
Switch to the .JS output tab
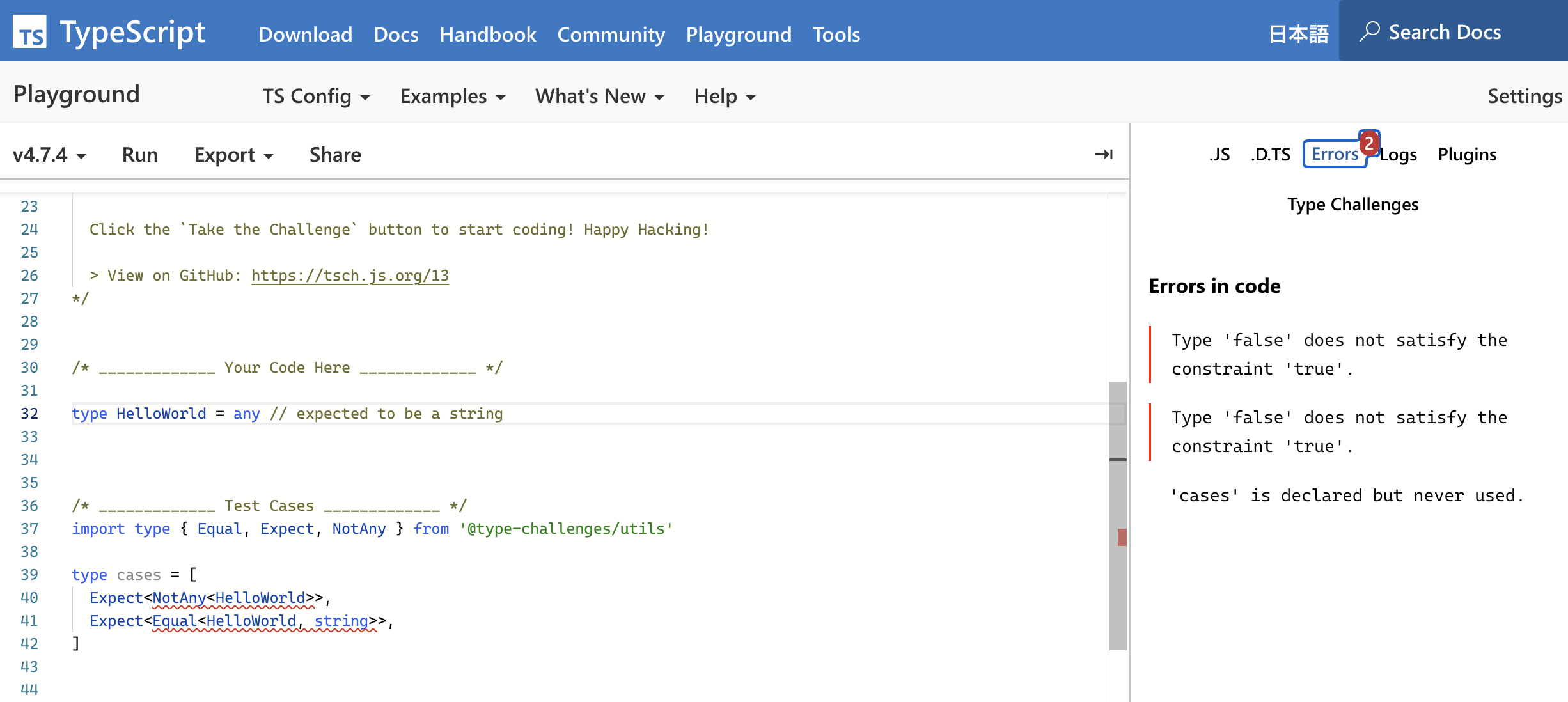1219,155
